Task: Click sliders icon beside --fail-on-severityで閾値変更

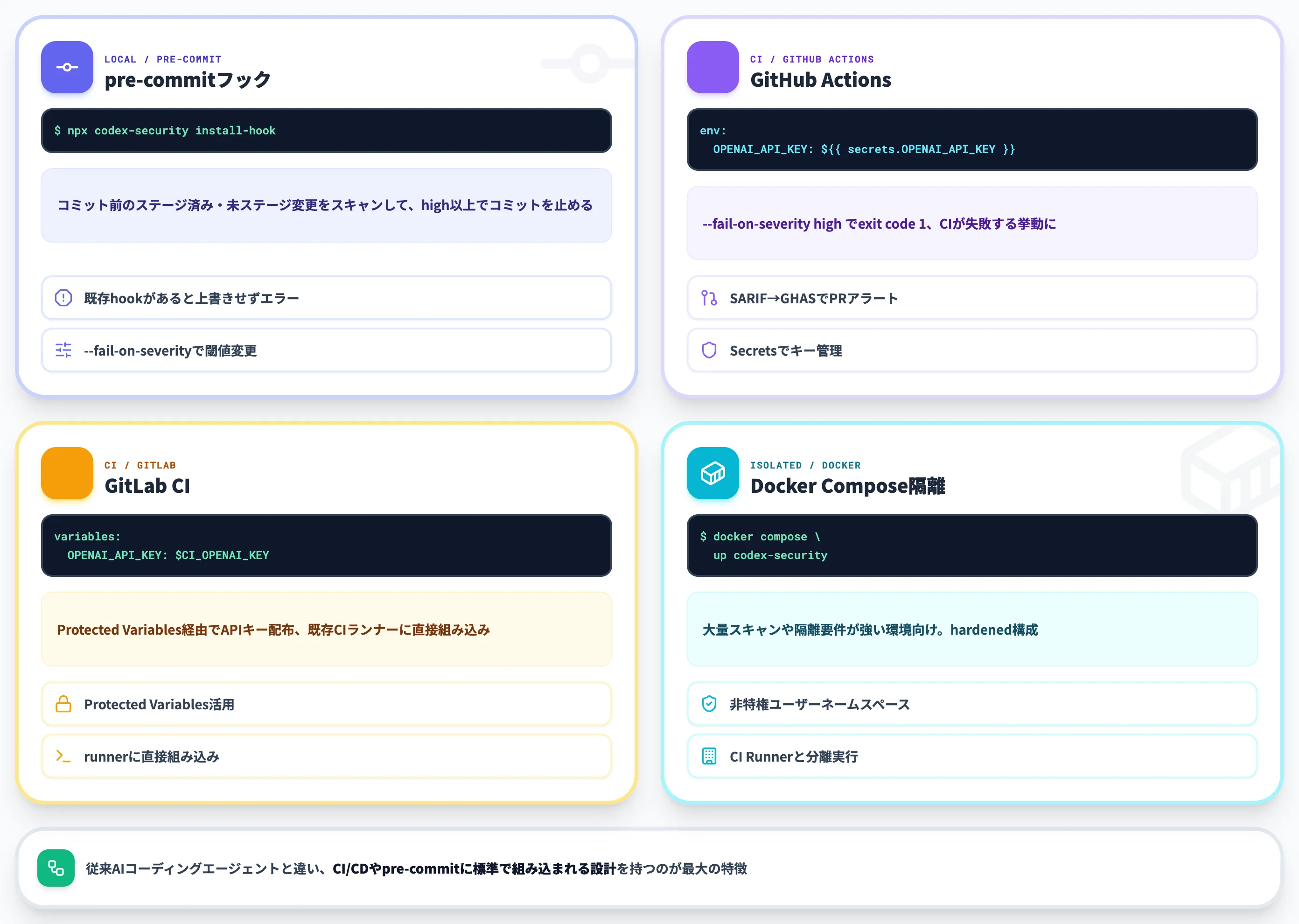Action: tap(63, 350)
